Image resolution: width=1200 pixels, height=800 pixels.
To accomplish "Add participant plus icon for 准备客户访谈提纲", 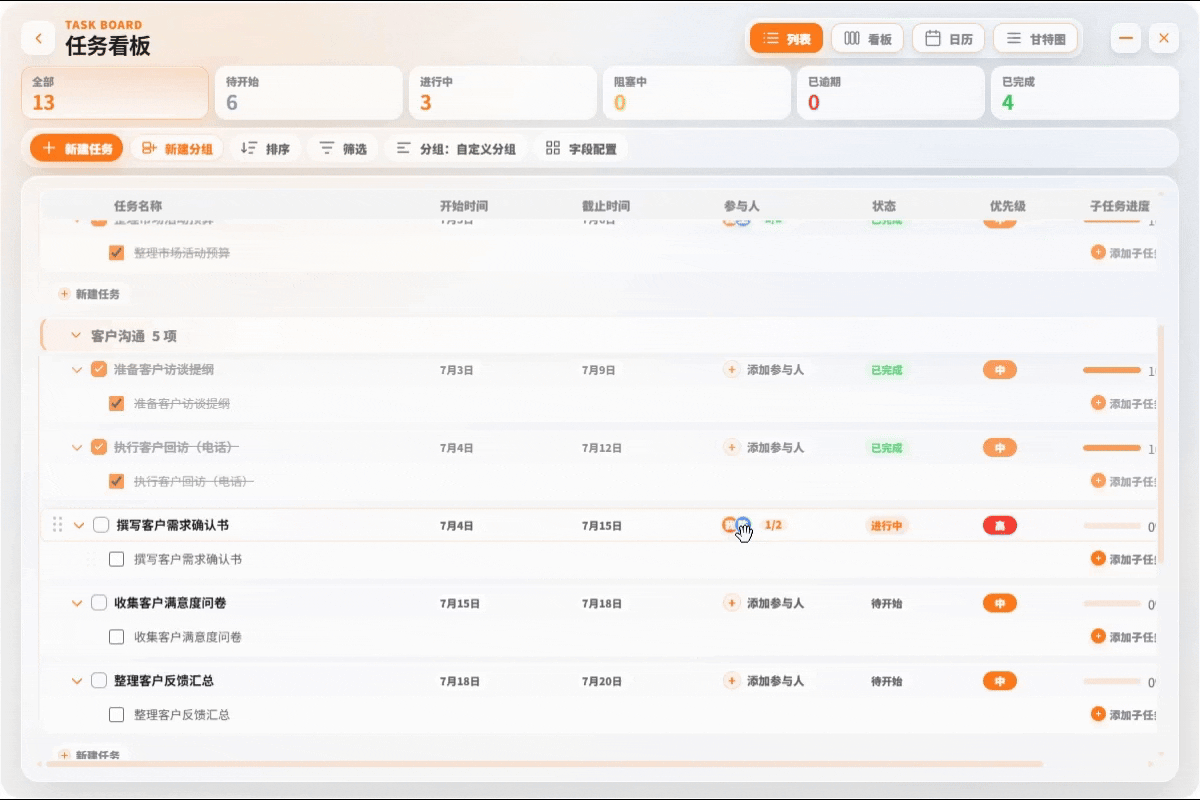I will [732, 370].
